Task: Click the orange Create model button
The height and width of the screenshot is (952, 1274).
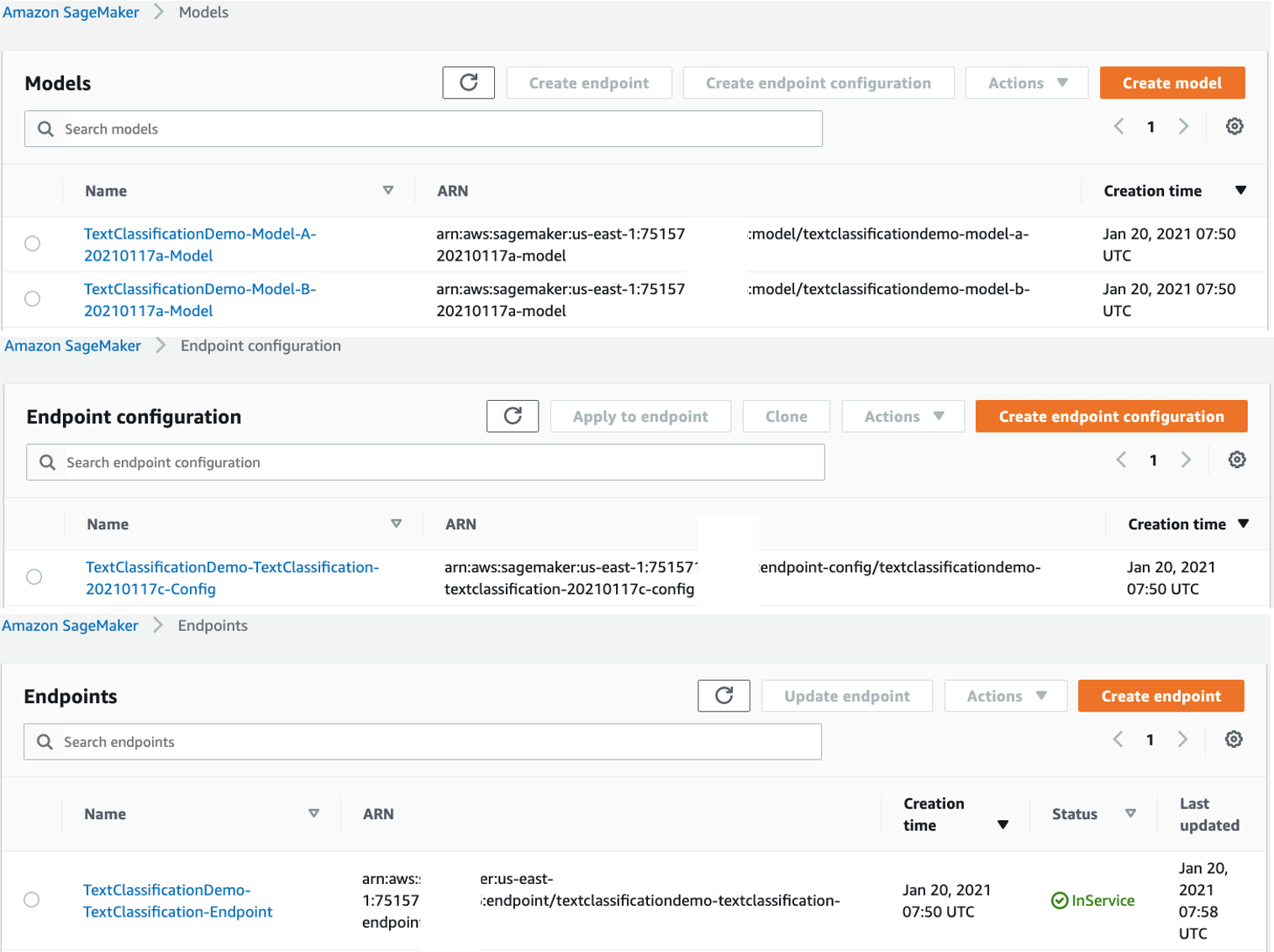Action: (x=1172, y=82)
